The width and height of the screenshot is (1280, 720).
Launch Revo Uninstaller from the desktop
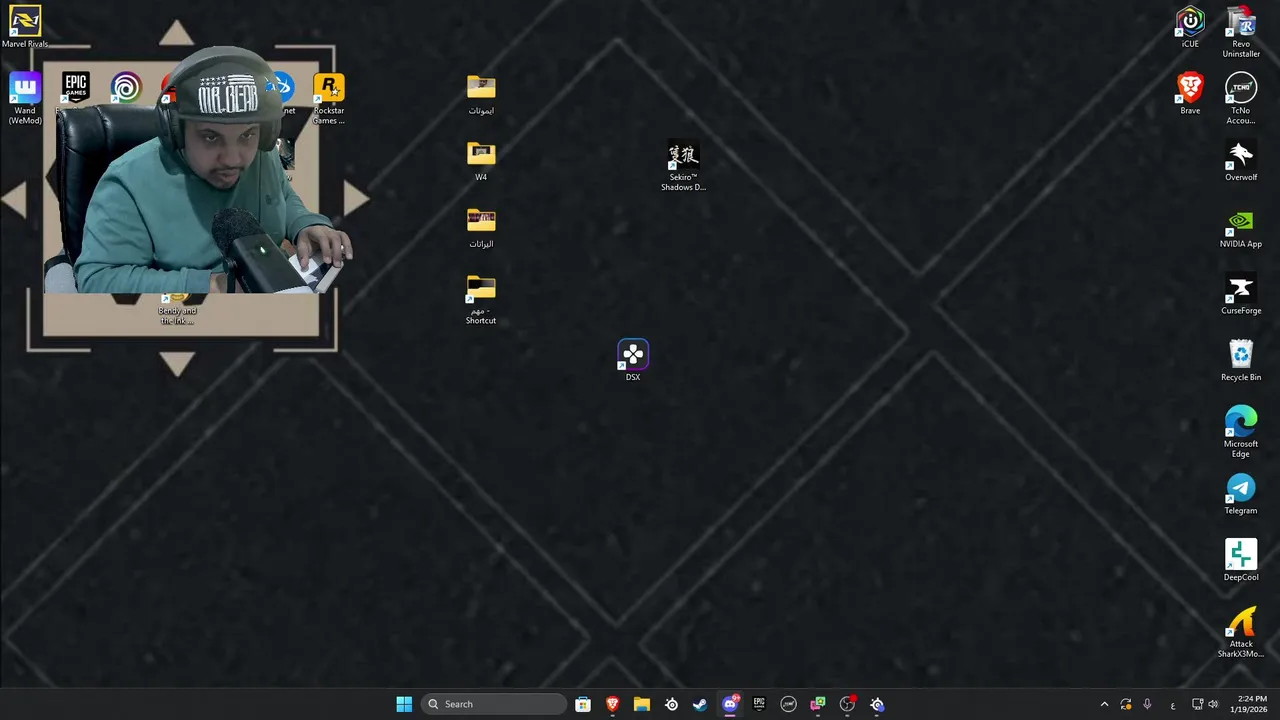click(1241, 32)
